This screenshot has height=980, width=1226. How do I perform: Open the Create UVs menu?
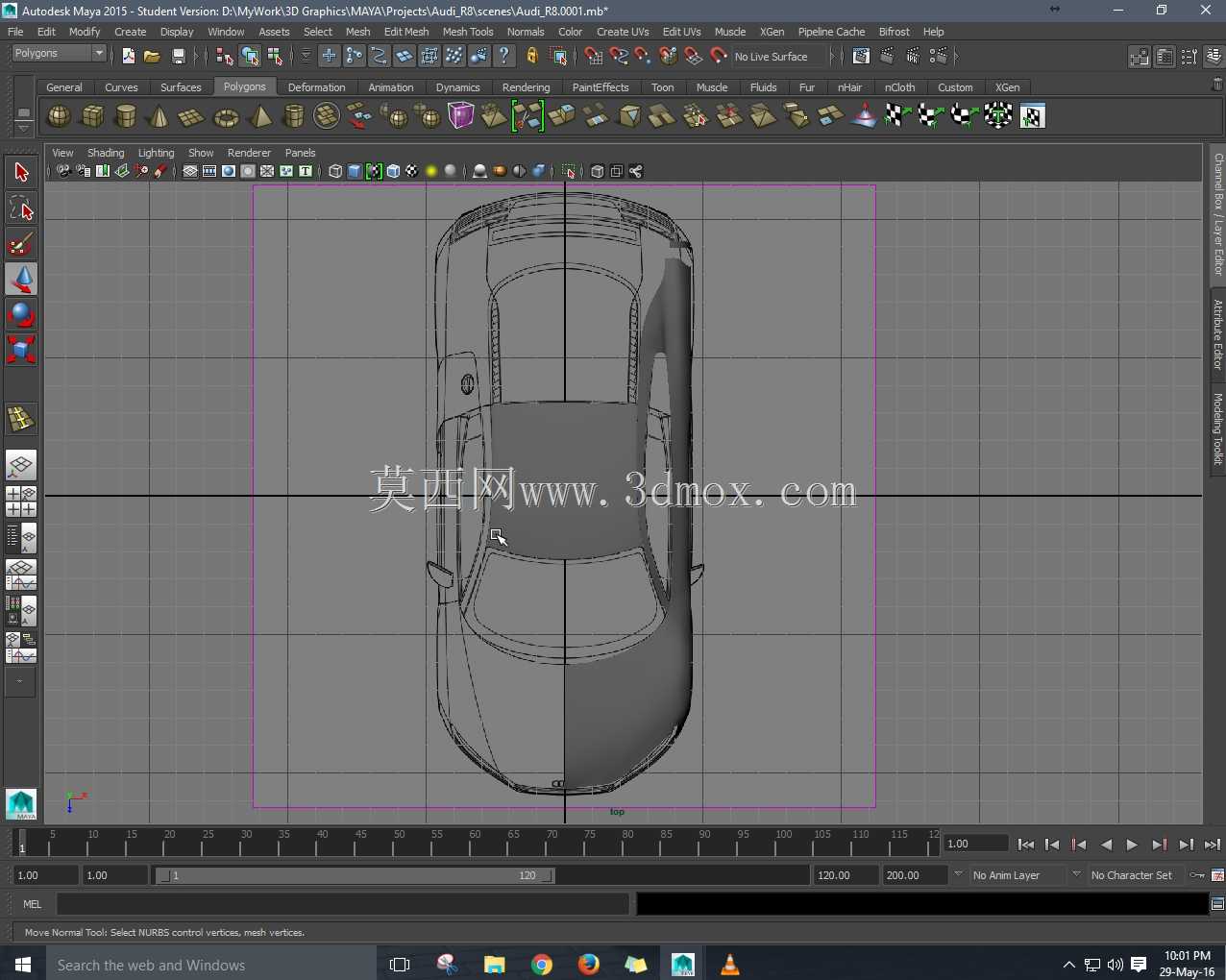point(623,32)
